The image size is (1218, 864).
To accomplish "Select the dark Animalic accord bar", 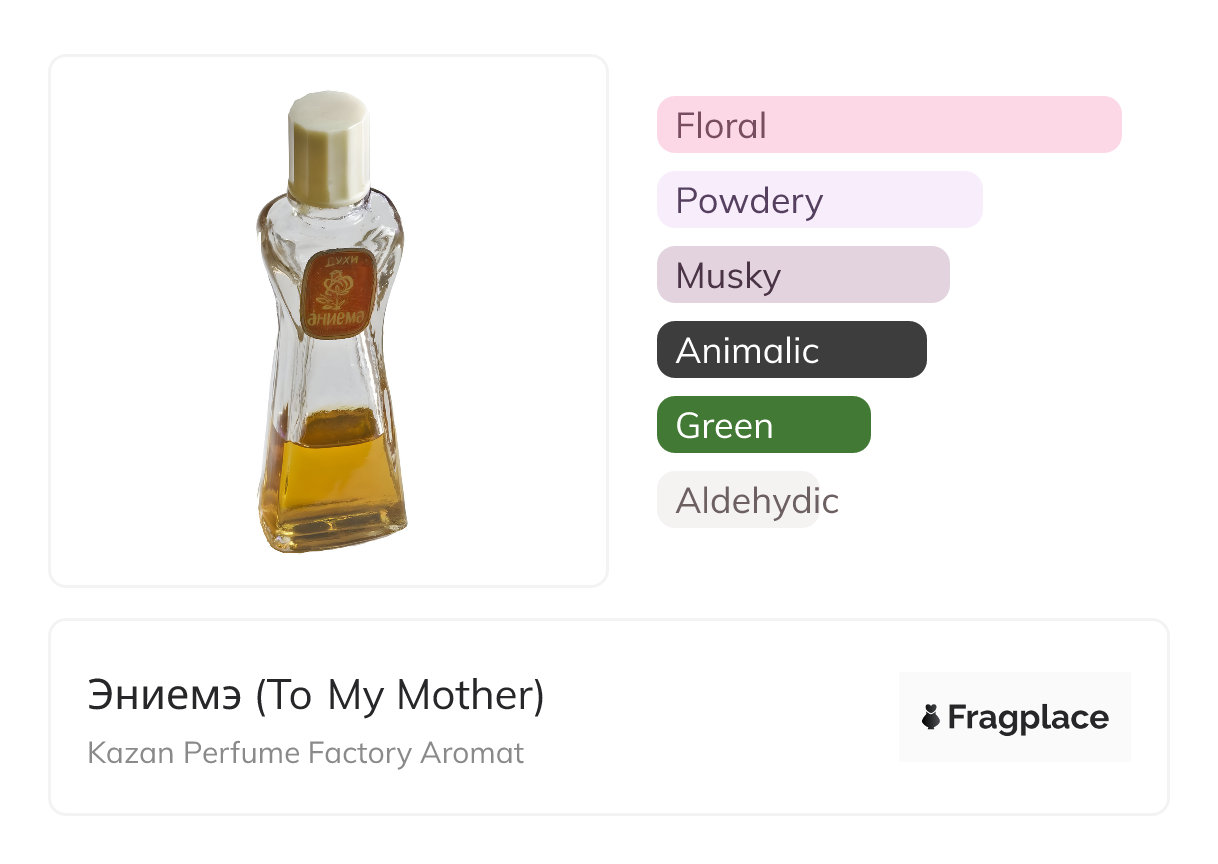I will pyautogui.click(x=791, y=350).
